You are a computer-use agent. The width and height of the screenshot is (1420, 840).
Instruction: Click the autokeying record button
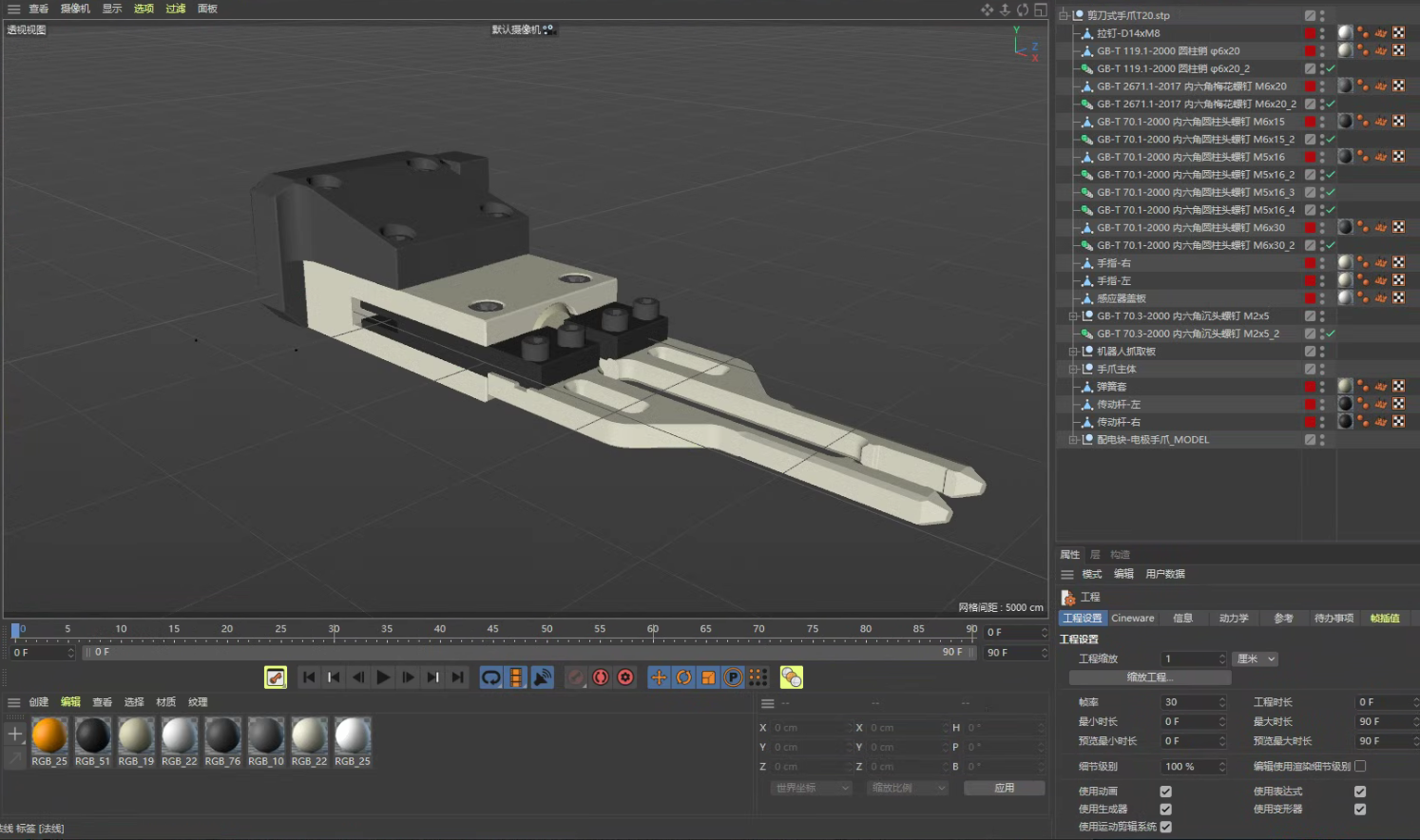pyautogui.click(x=601, y=678)
